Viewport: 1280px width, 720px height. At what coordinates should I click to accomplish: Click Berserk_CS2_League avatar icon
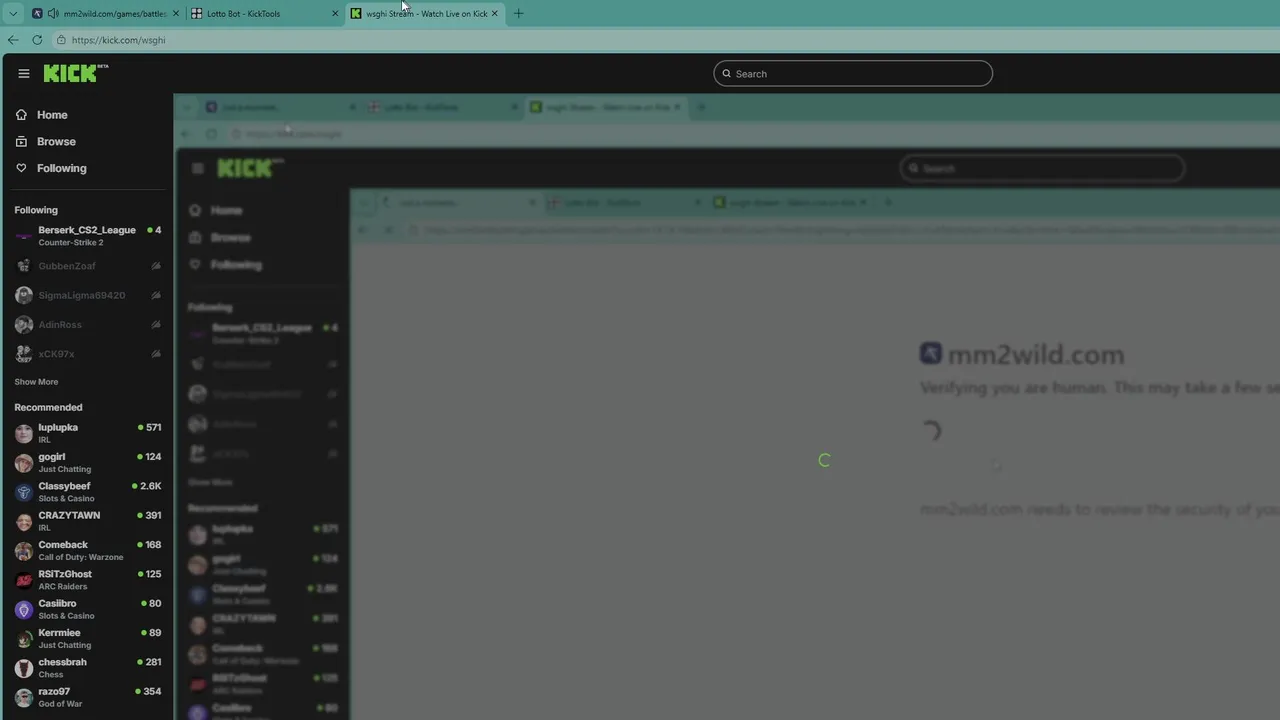click(x=24, y=236)
